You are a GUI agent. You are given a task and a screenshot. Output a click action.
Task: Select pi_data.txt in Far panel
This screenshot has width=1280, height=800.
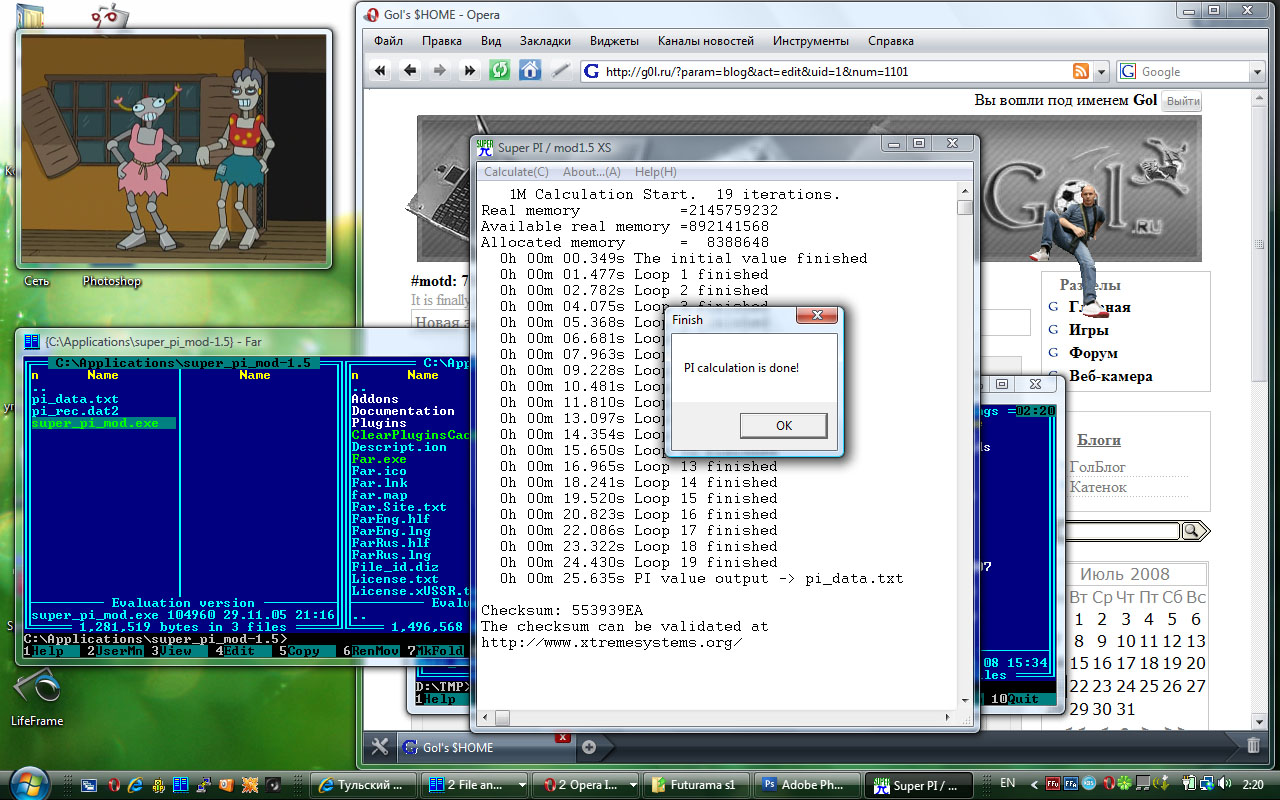click(x=75, y=399)
